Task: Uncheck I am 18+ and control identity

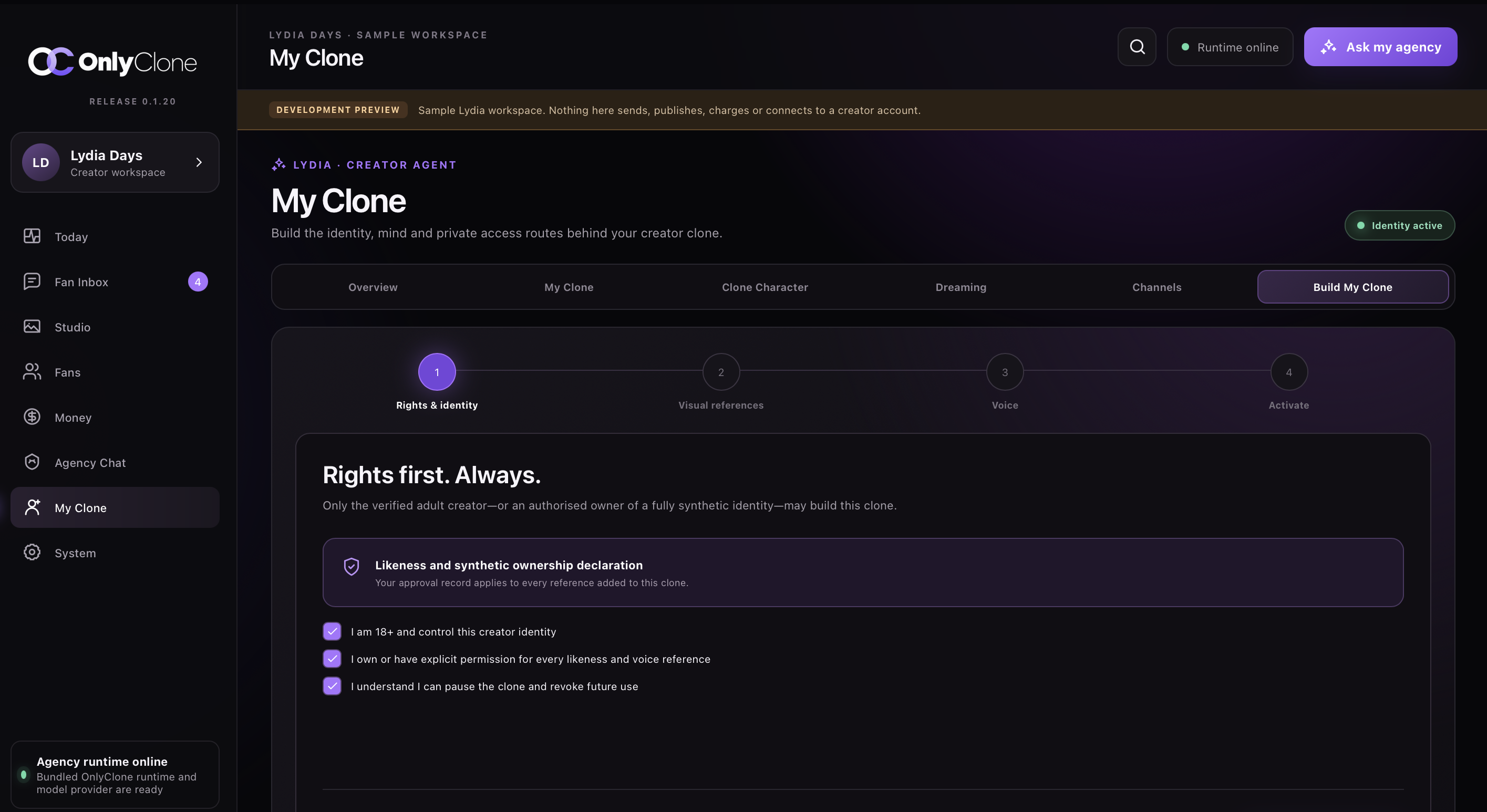Action: click(332, 631)
